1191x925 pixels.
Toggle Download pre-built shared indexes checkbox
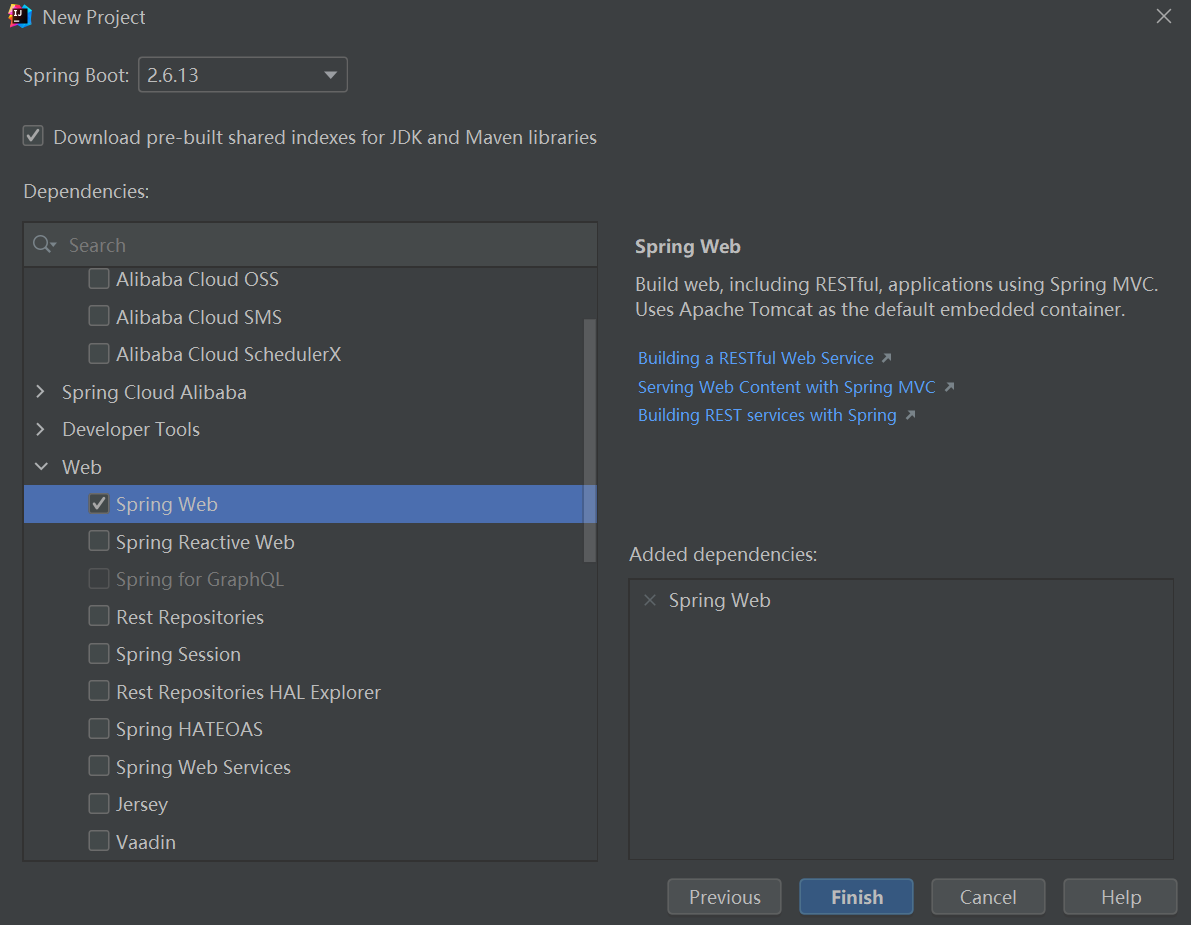pos(33,136)
